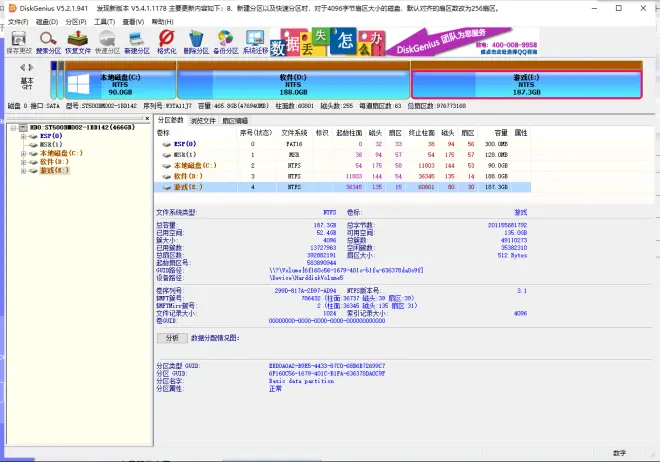This screenshot has width=660, height=462.
Task: Expand the 游戏(E:) tree node
Action: click(x=24, y=171)
